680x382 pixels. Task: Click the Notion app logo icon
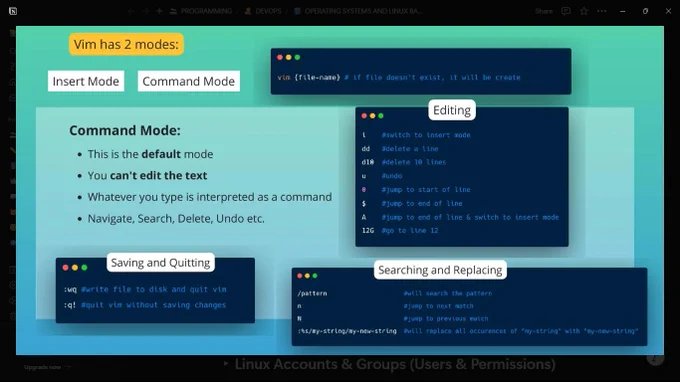point(13,11)
